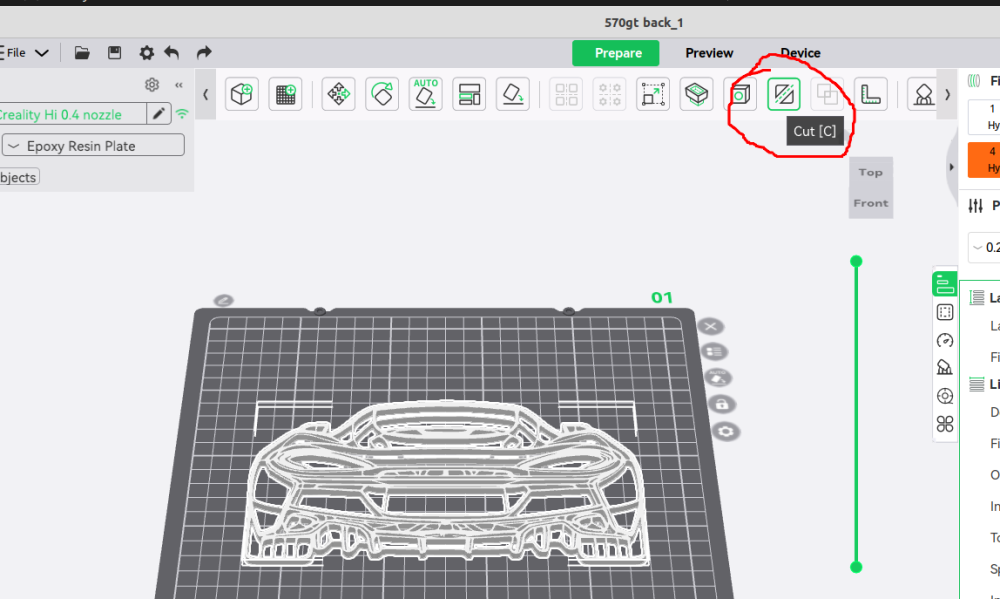Open the Quality settings tab icon
Screen dimensions: 1000x599
945,284
